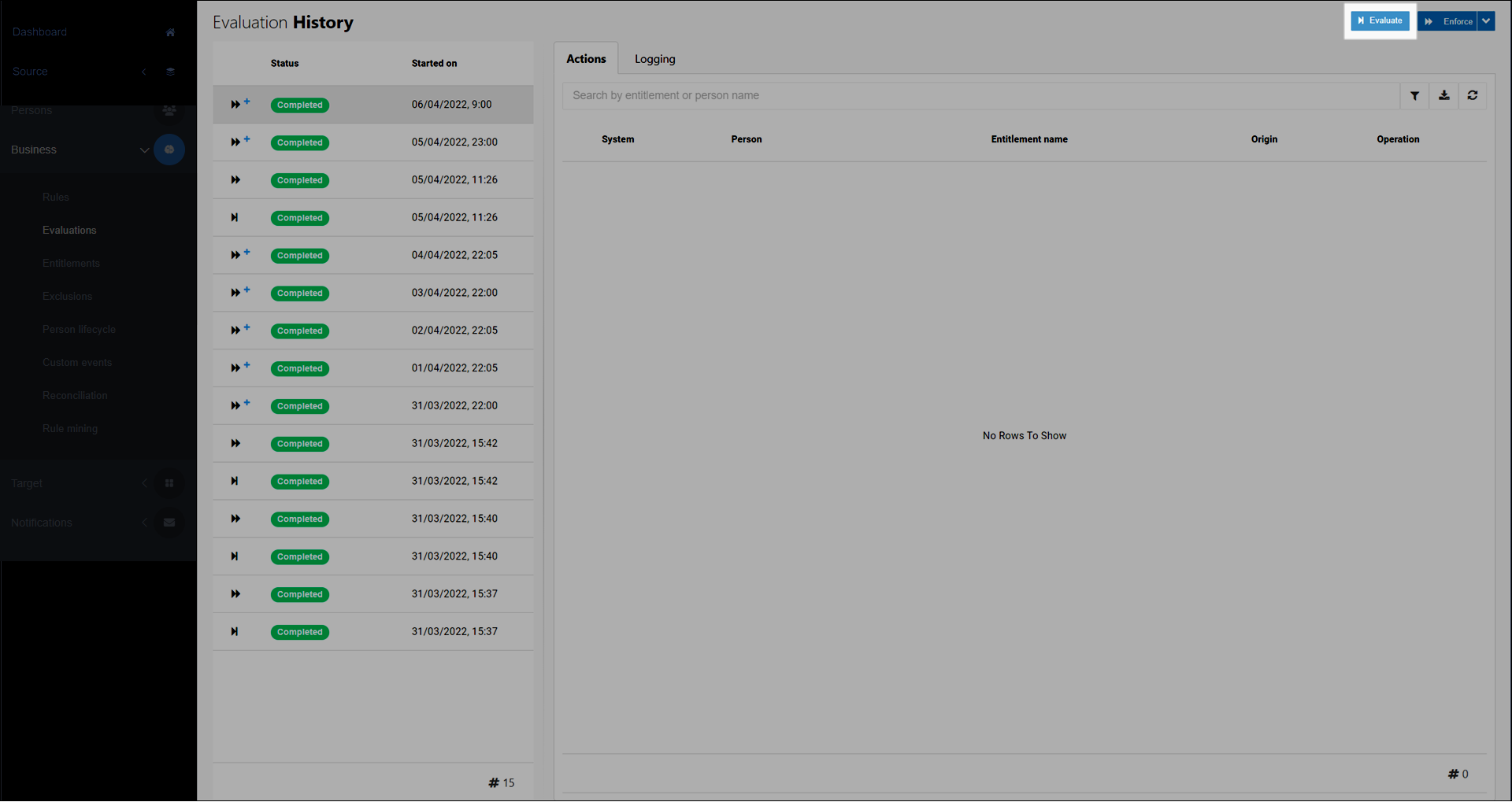Open Rule mining in the sidebar
The height and width of the screenshot is (802, 1512).
coord(70,428)
